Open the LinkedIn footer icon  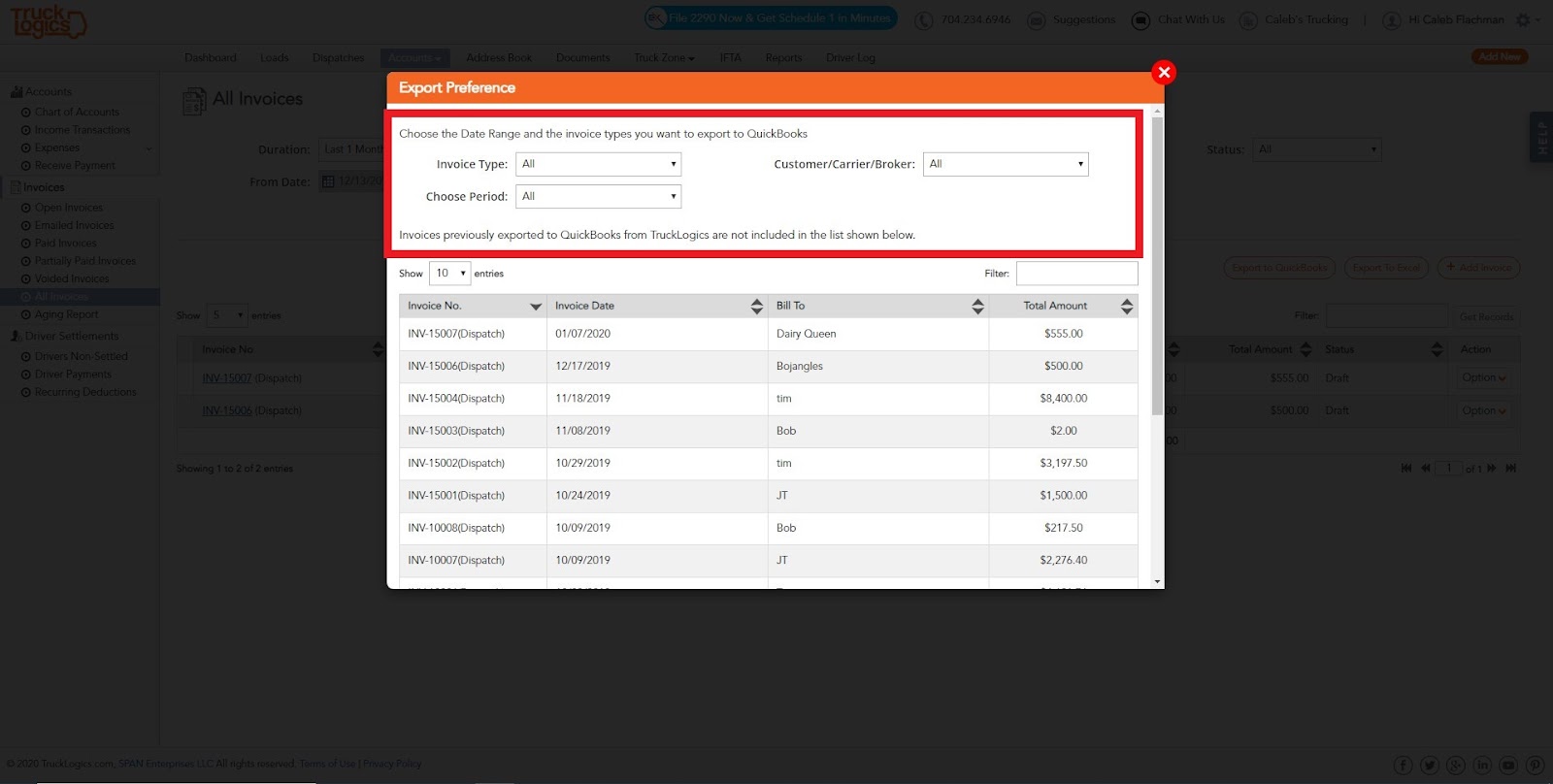[1482, 766]
